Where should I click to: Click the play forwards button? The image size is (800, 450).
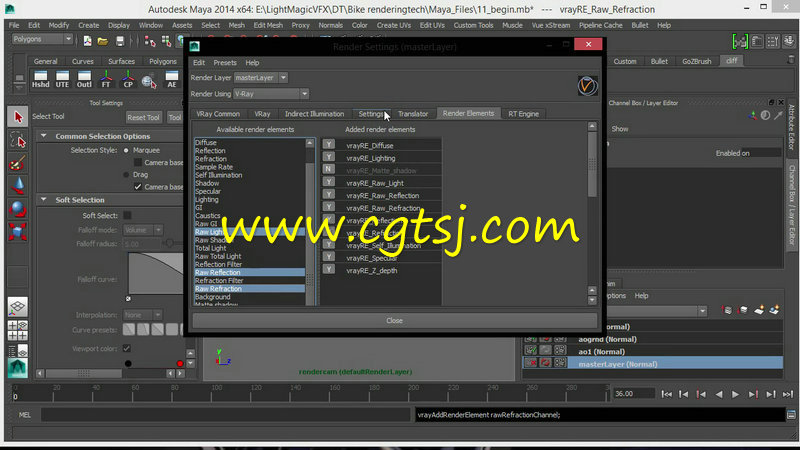point(735,394)
